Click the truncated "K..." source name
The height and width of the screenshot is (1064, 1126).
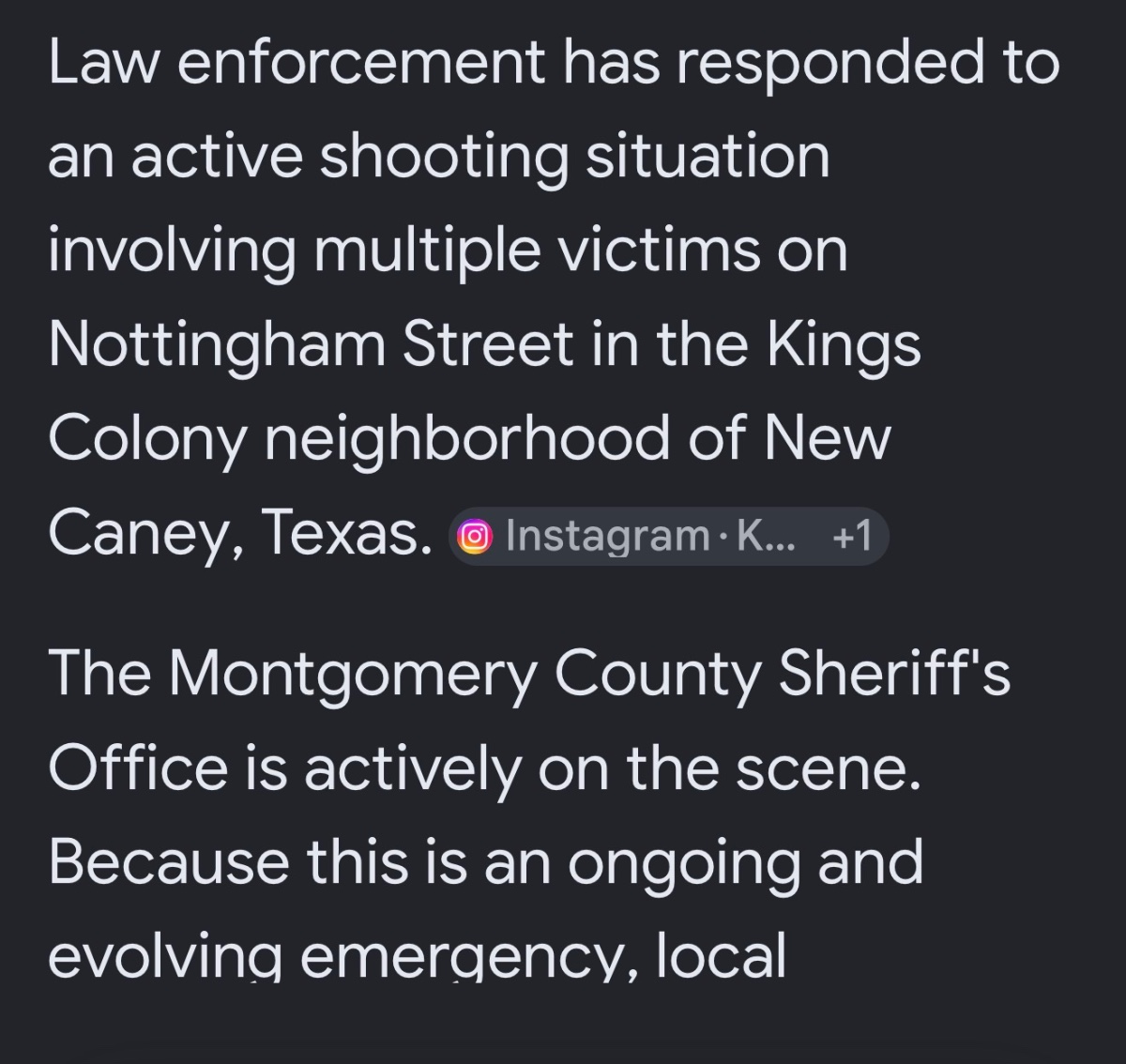(766, 537)
